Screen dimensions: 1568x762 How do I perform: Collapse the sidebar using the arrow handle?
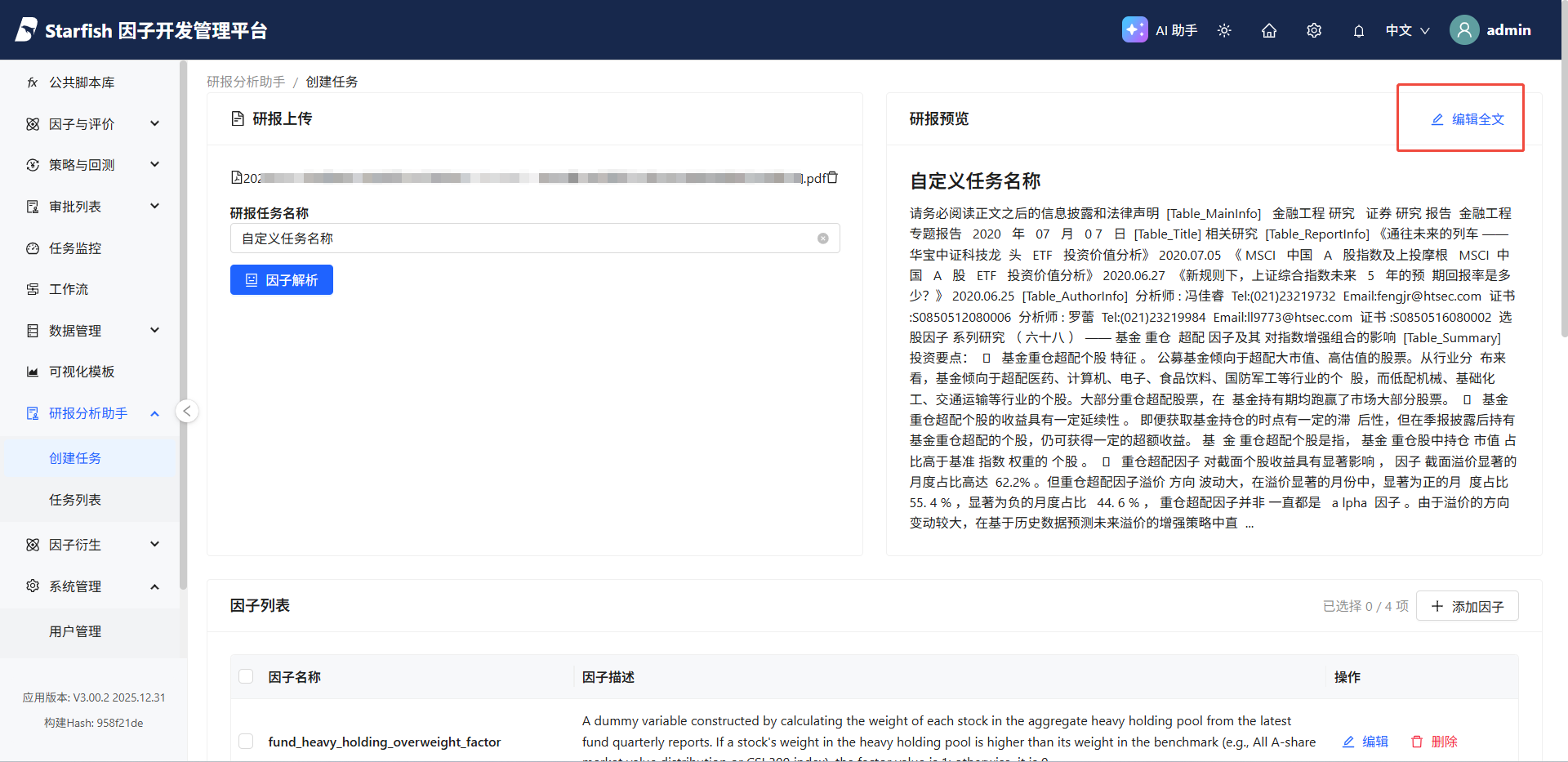click(x=187, y=411)
